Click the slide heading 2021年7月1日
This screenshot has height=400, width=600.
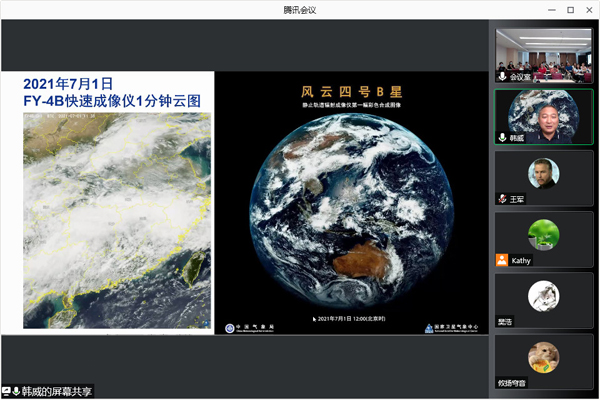coord(68,84)
